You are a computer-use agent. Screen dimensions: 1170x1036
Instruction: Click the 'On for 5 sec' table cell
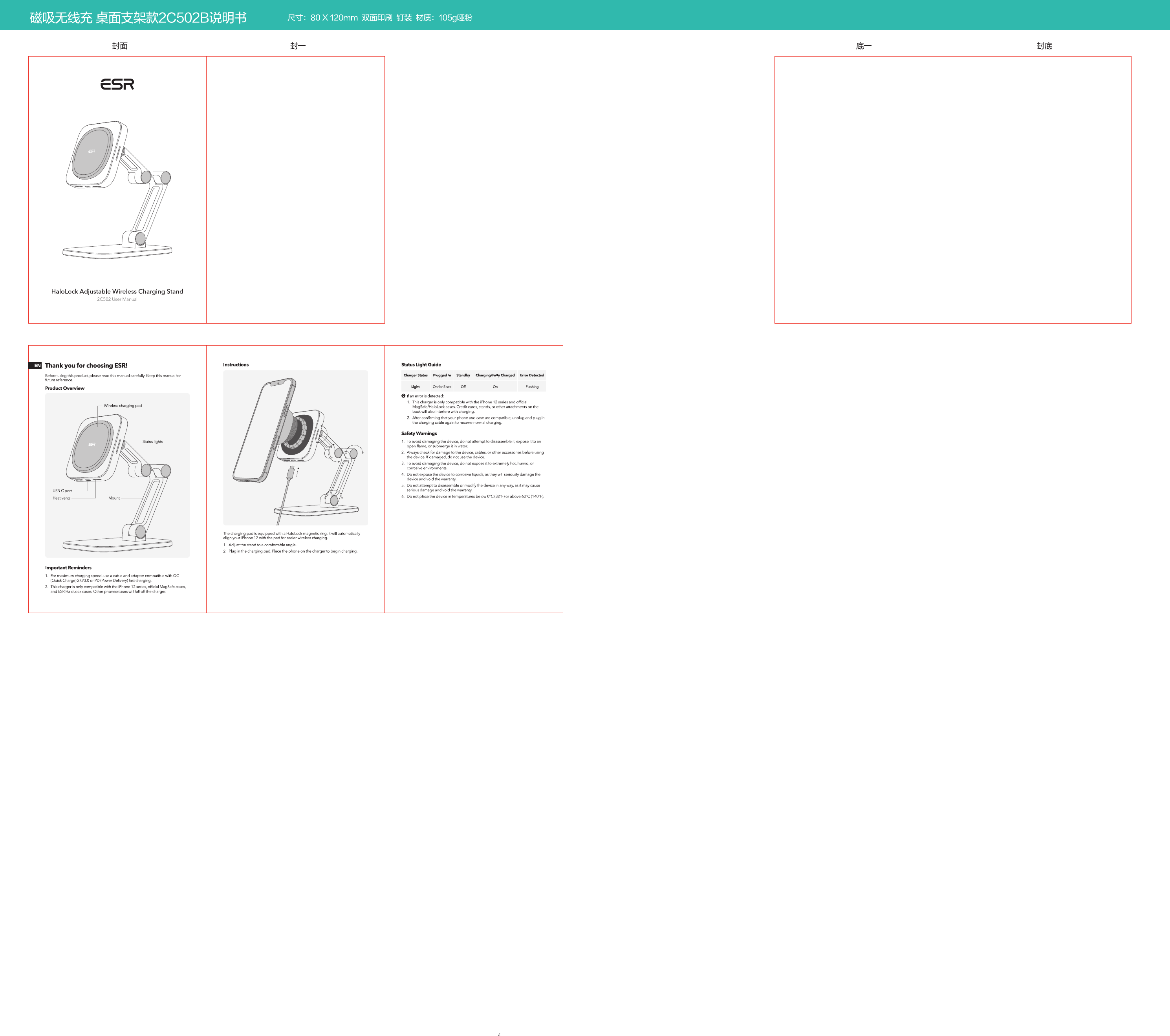coord(441,387)
